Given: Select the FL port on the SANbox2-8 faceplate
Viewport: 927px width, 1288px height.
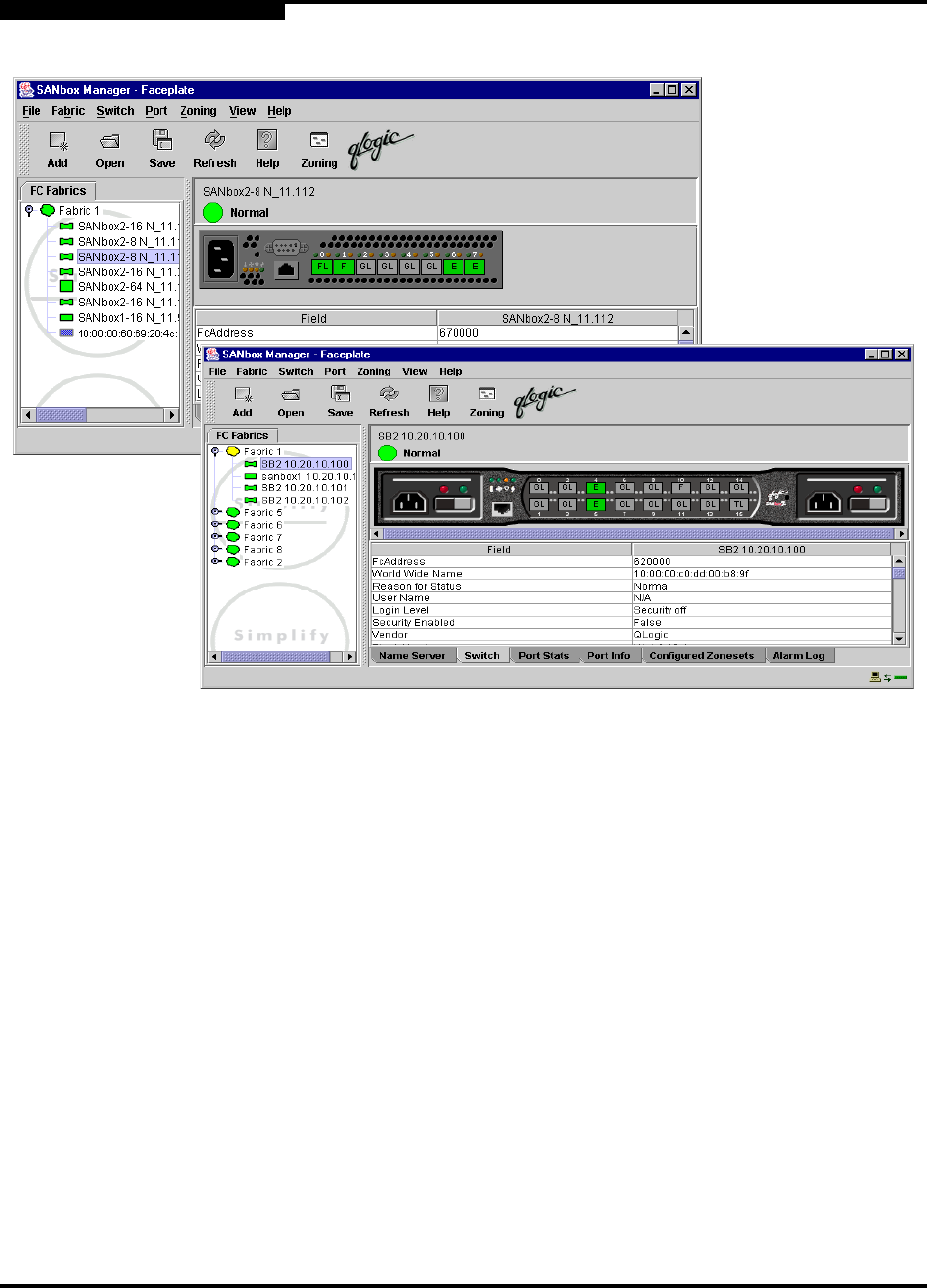Looking at the screenshot, I should pyautogui.click(x=322, y=267).
